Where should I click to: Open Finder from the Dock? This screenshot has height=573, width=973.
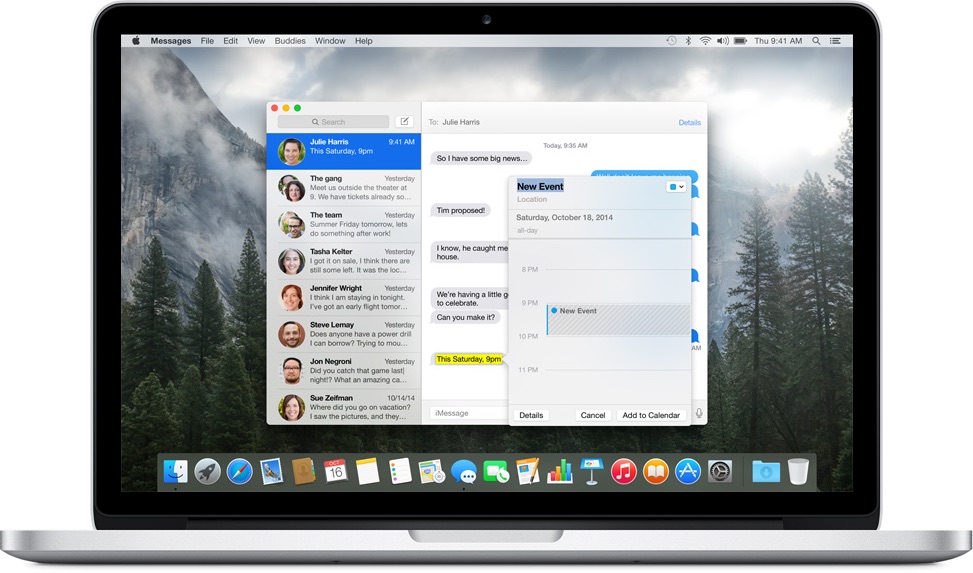[176, 472]
